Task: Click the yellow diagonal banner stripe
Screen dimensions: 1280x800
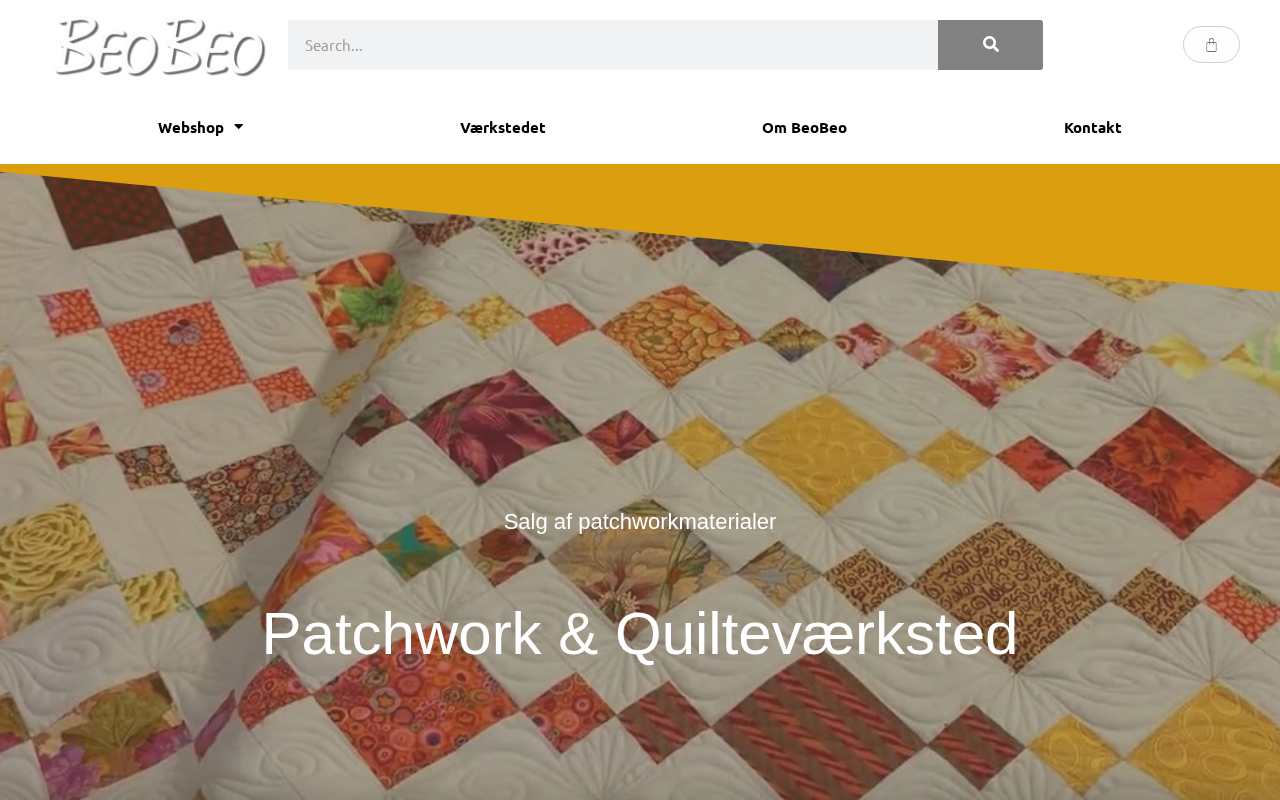Action: 900,215
